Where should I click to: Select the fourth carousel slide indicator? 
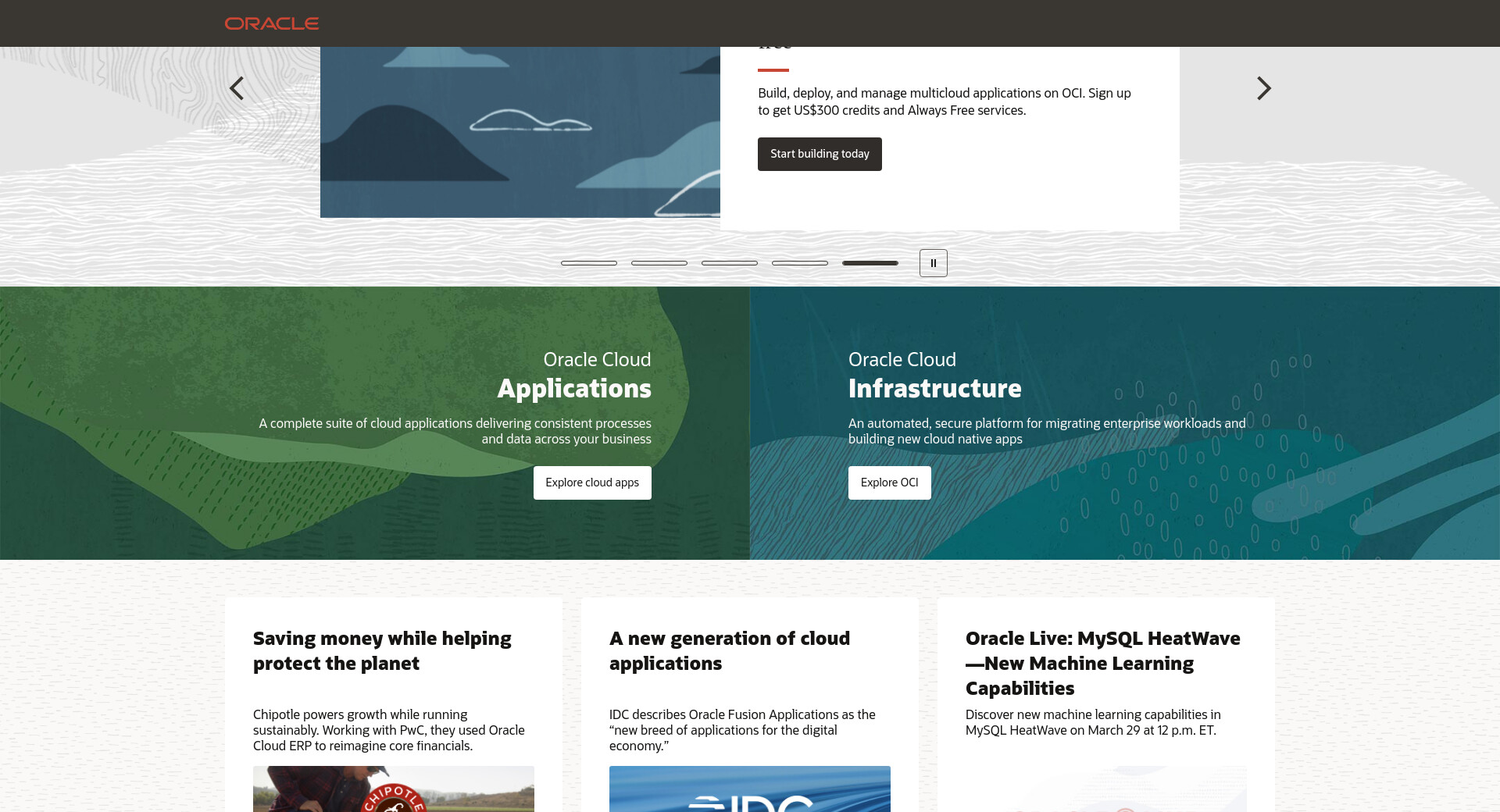(x=800, y=263)
